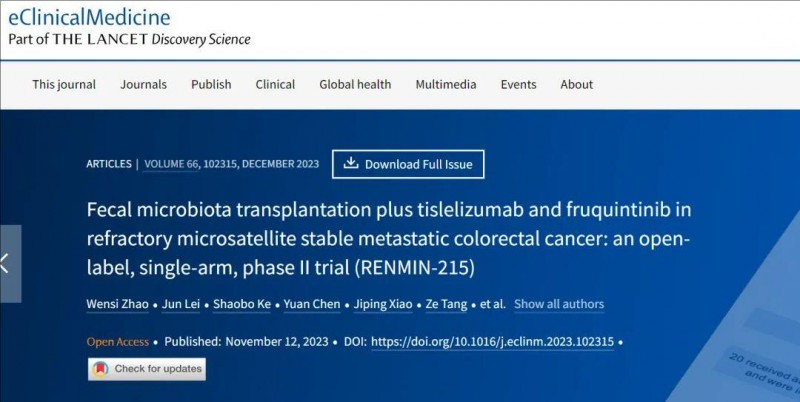This screenshot has width=800, height=402.
Task: Open the eClinicalMedicine logo home link
Action: click(89, 17)
